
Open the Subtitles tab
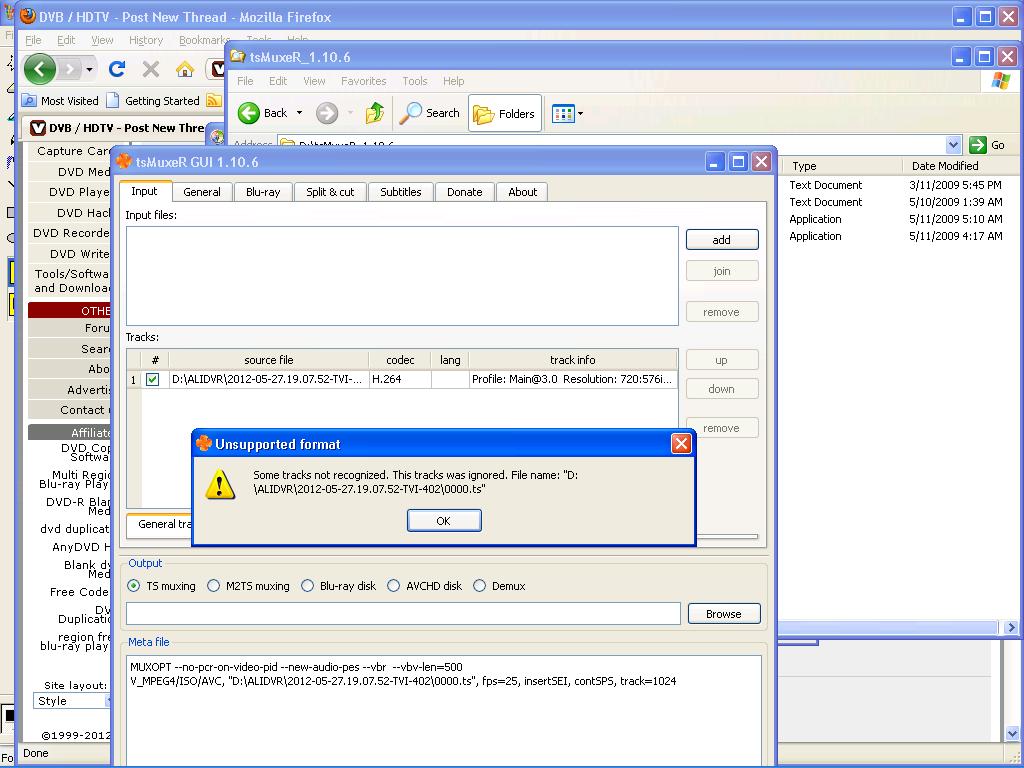401,192
